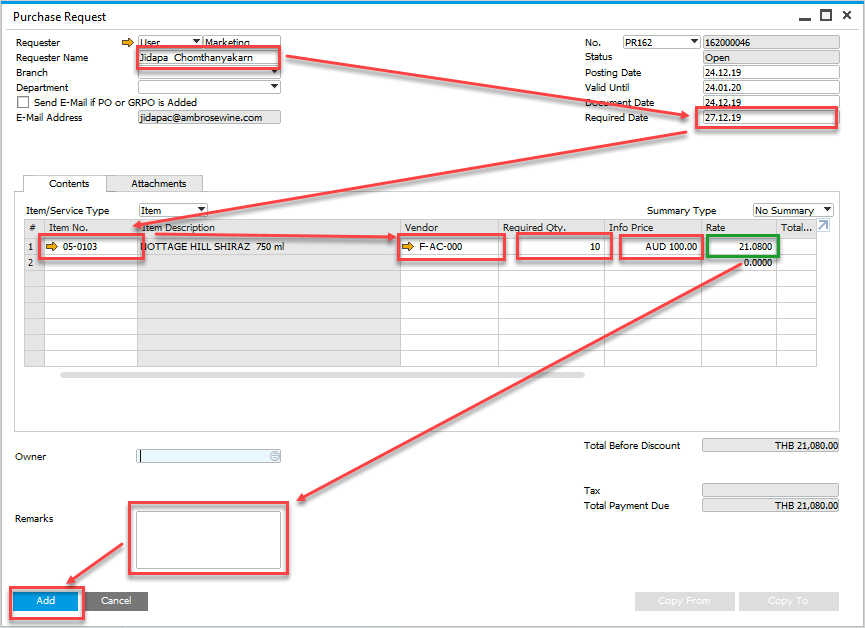Minimize the Purchase Request window

pyautogui.click(x=805, y=17)
